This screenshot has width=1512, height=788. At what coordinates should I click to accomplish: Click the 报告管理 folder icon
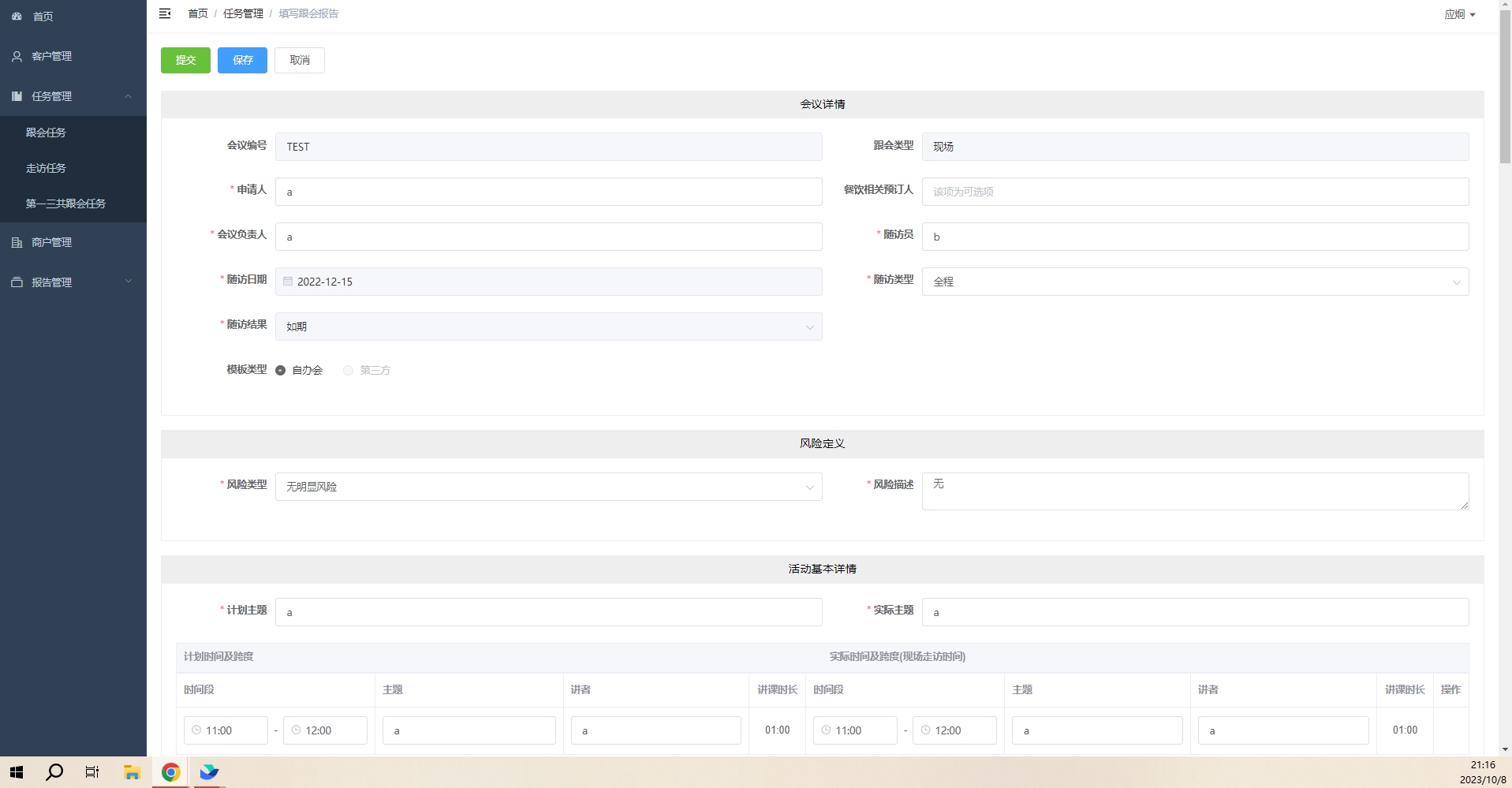(x=17, y=282)
